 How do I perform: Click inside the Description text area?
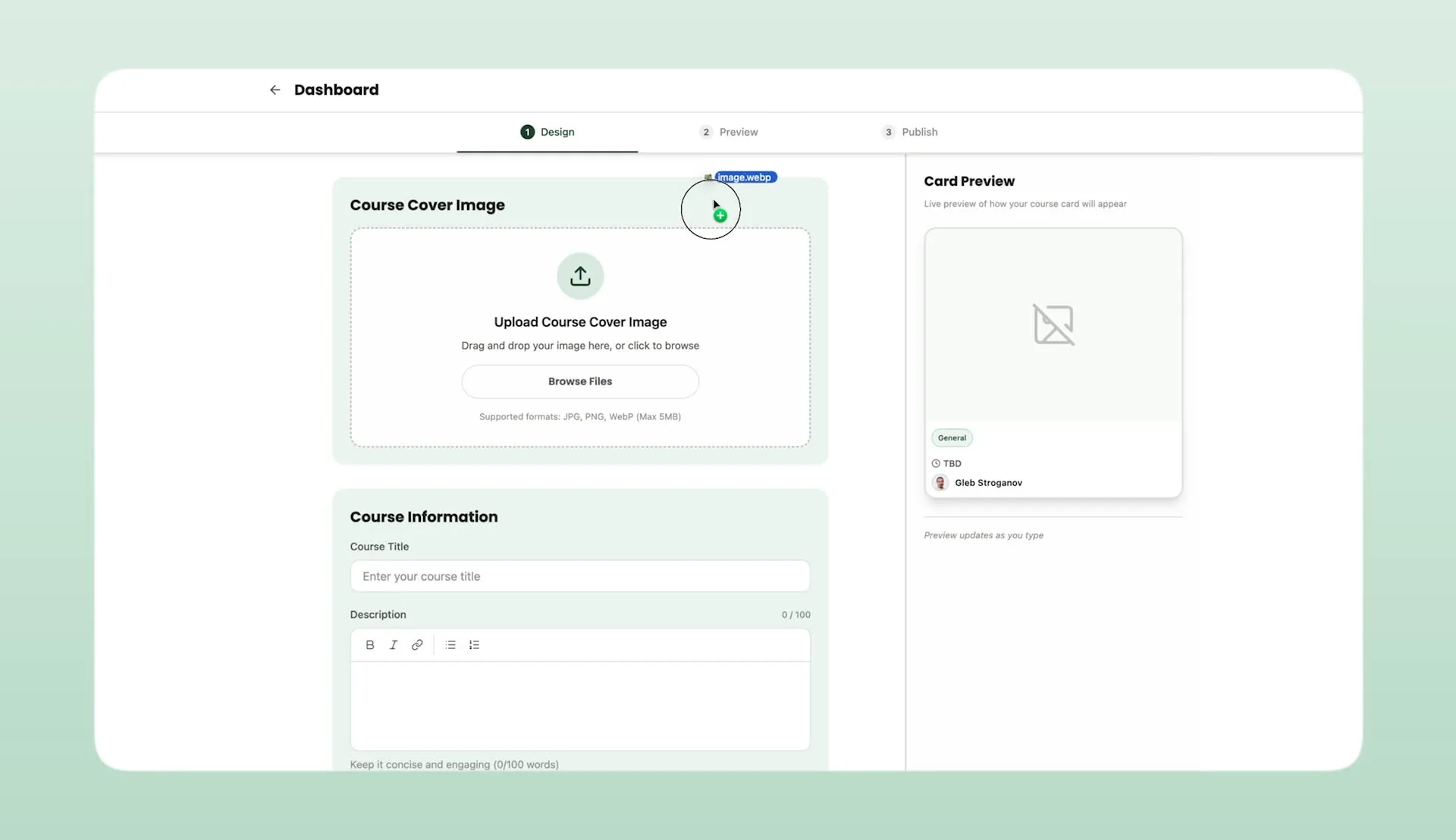(580, 706)
